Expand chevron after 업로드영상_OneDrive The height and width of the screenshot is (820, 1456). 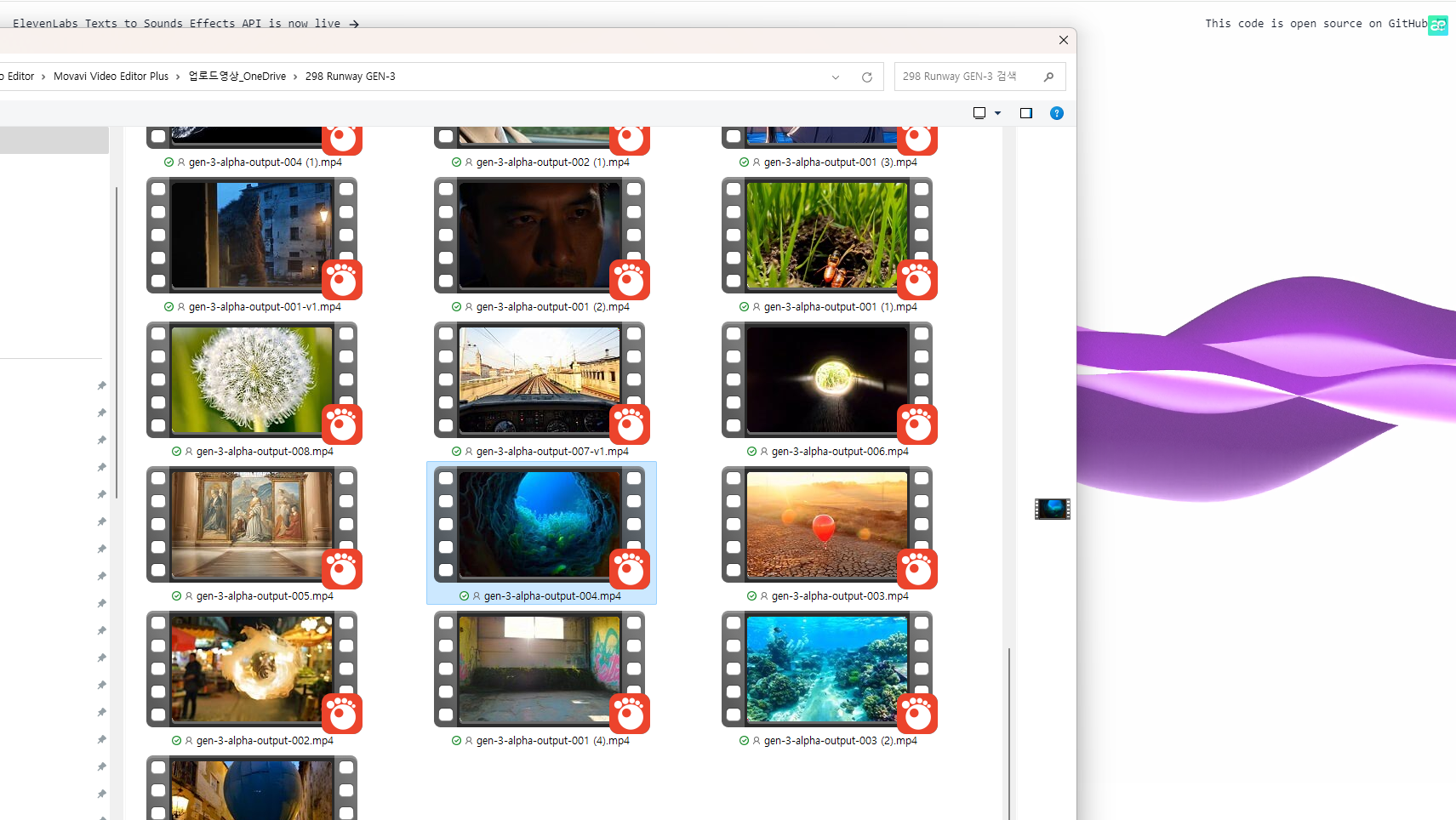[x=295, y=77]
